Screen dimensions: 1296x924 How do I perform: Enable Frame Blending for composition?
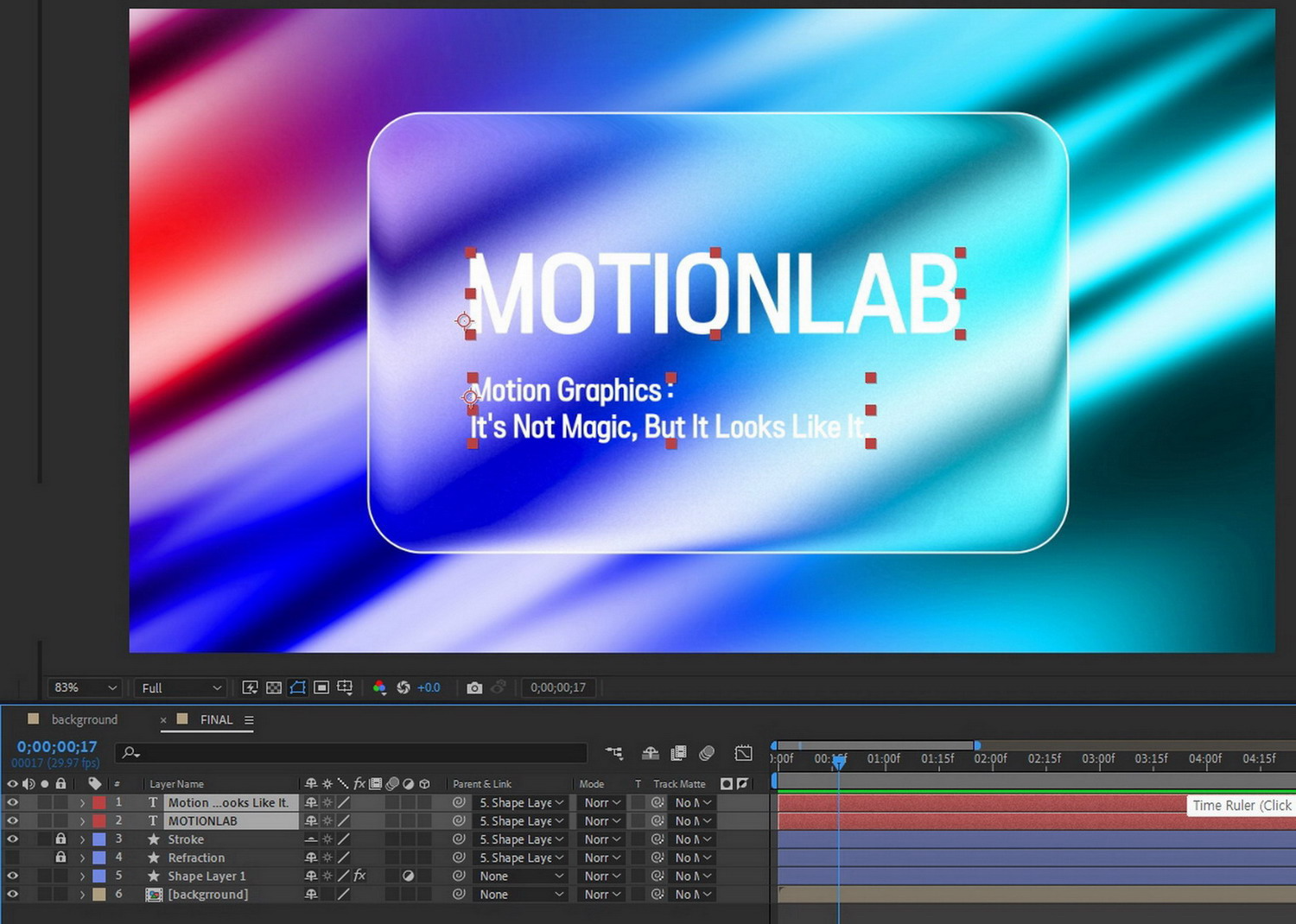pyautogui.click(x=679, y=753)
